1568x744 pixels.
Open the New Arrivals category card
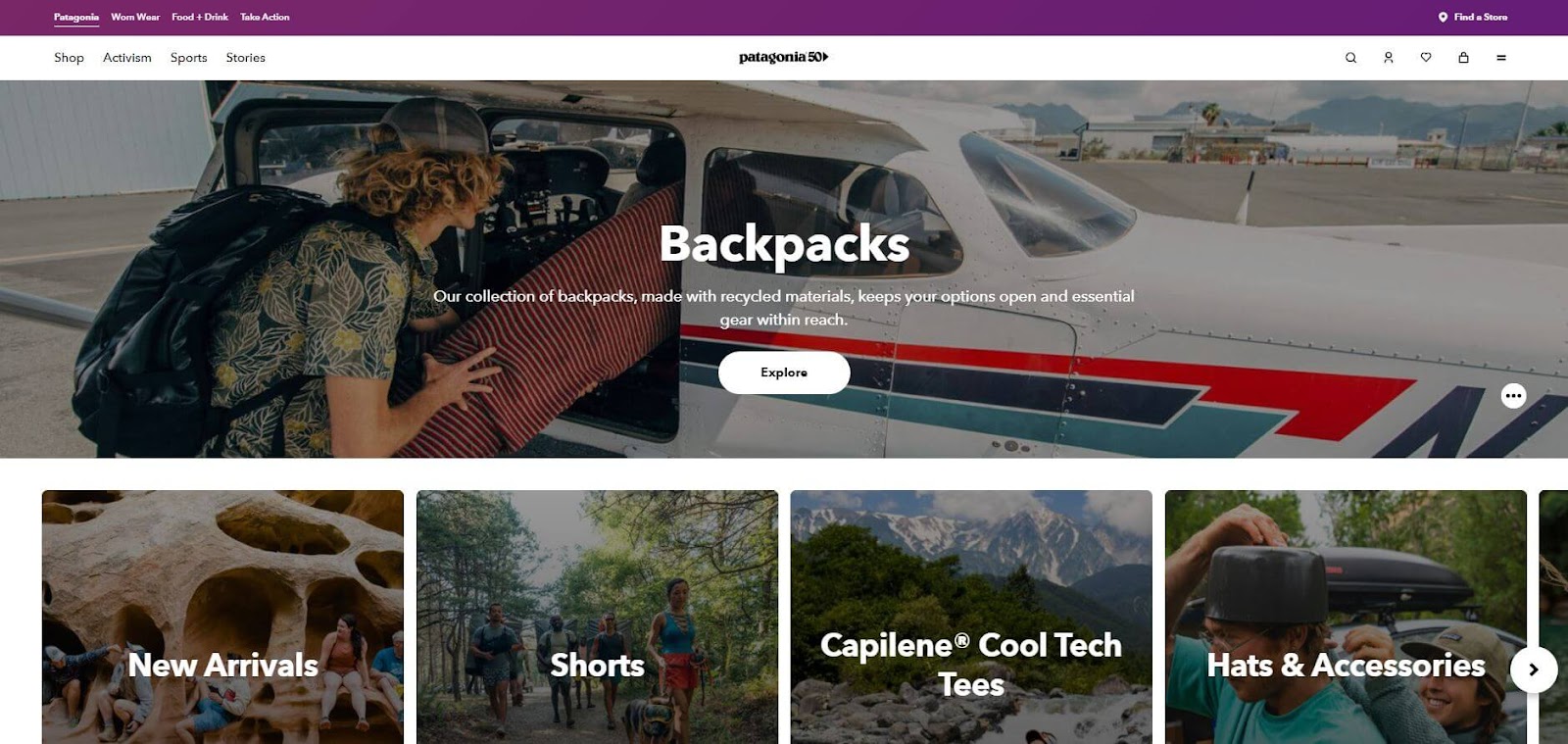[222, 618]
